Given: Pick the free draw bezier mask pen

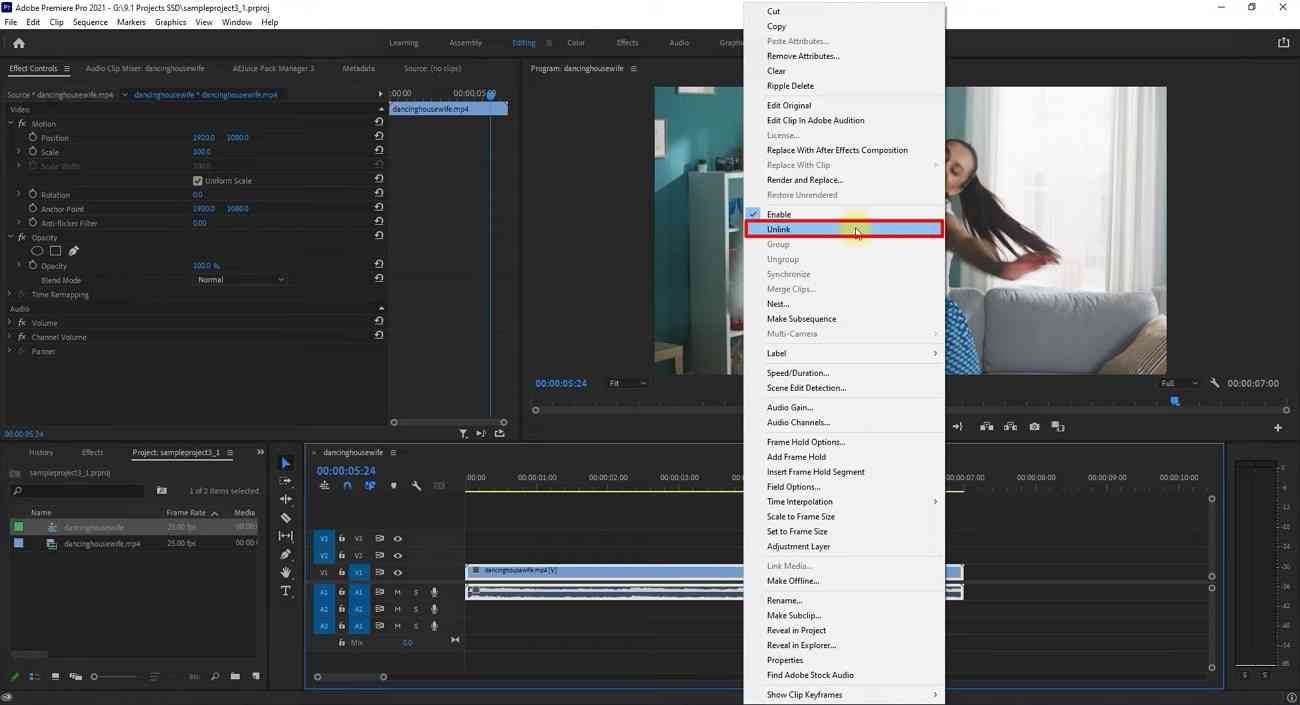Looking at the screenshot, I should [x=73, y=251].
